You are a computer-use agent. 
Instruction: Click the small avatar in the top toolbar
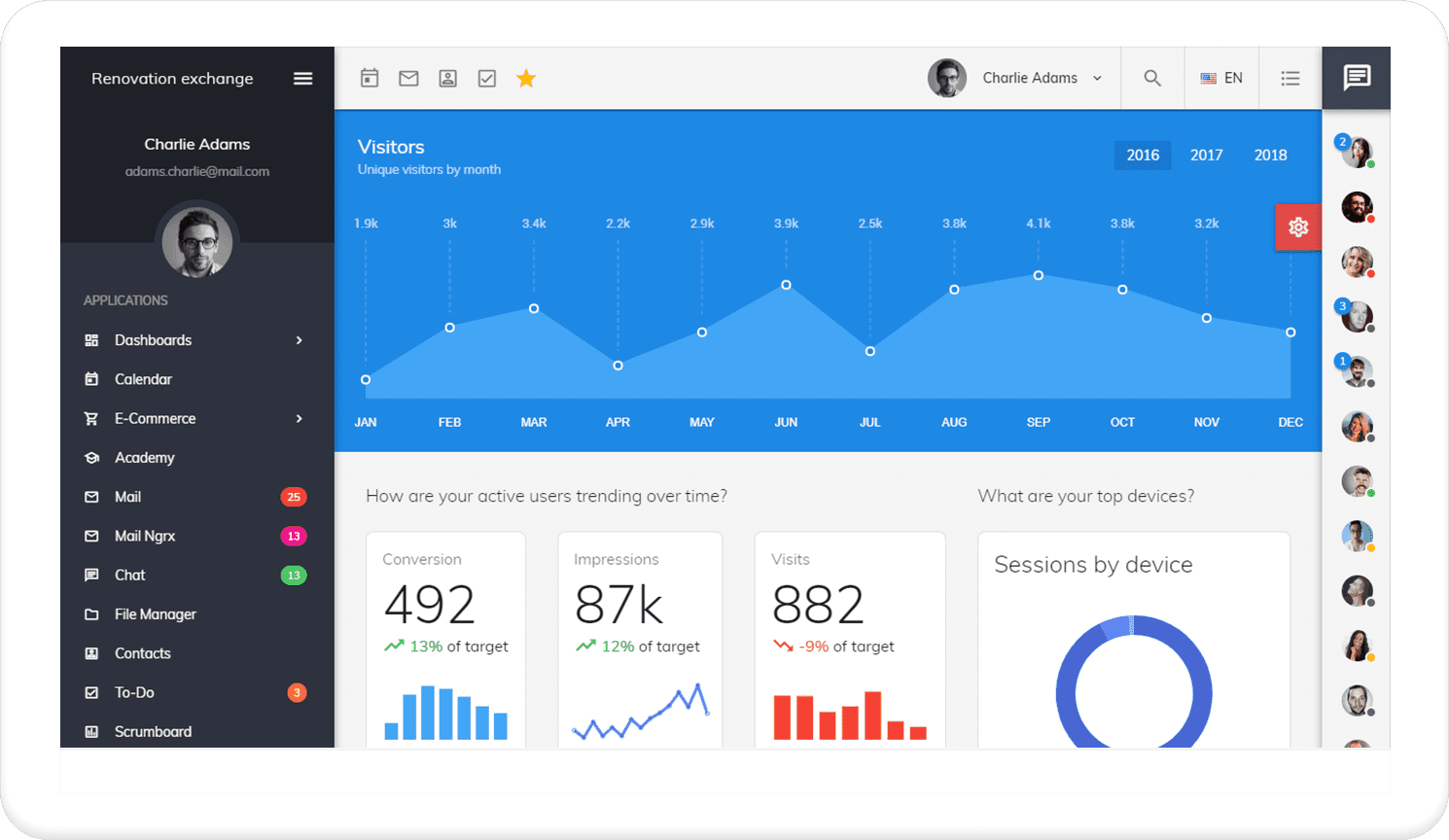click(x=947, y=78)
